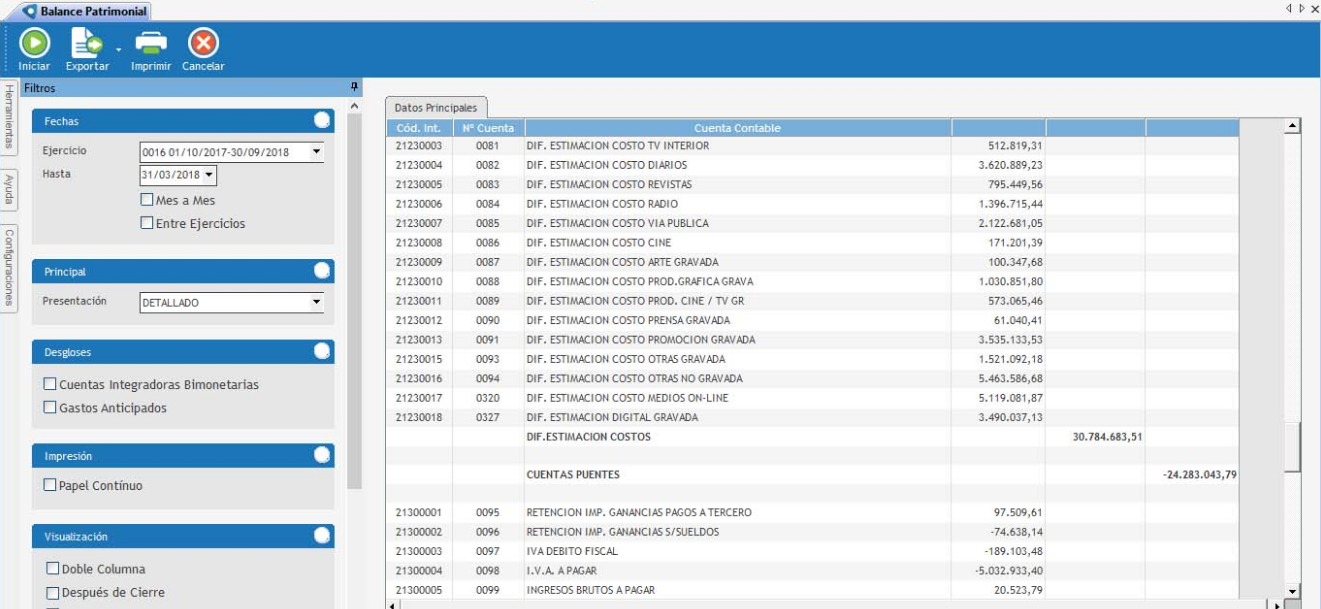Open the Ejercicio dropdown list
1321x609 pixels.
pyautogui.click(x=316, y=152)
